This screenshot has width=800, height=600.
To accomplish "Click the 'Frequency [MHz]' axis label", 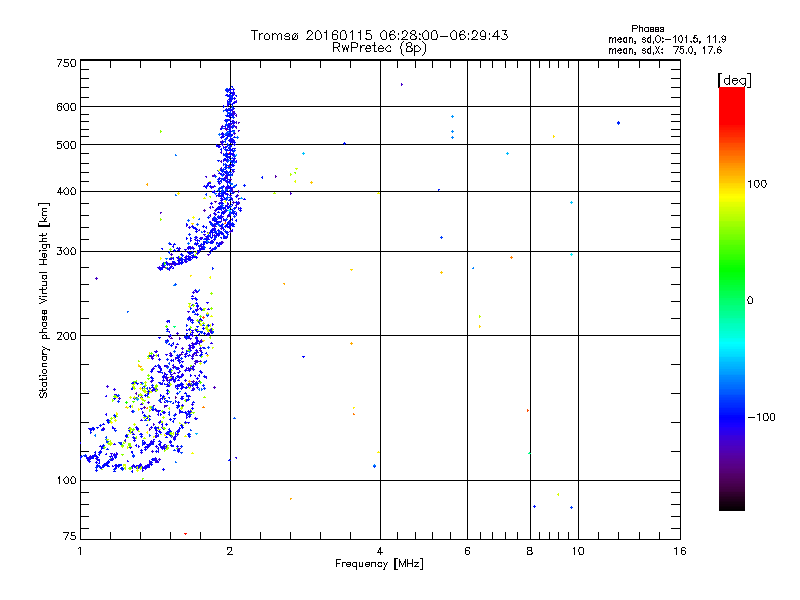I will pyautogui.click(x=379, y=564).
